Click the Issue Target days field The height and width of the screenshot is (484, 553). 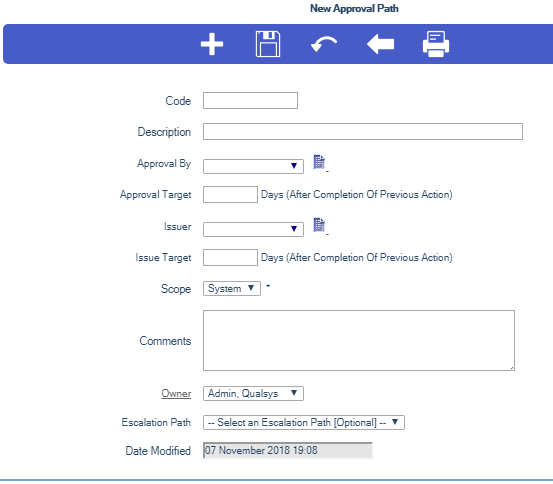coord(230,258)
